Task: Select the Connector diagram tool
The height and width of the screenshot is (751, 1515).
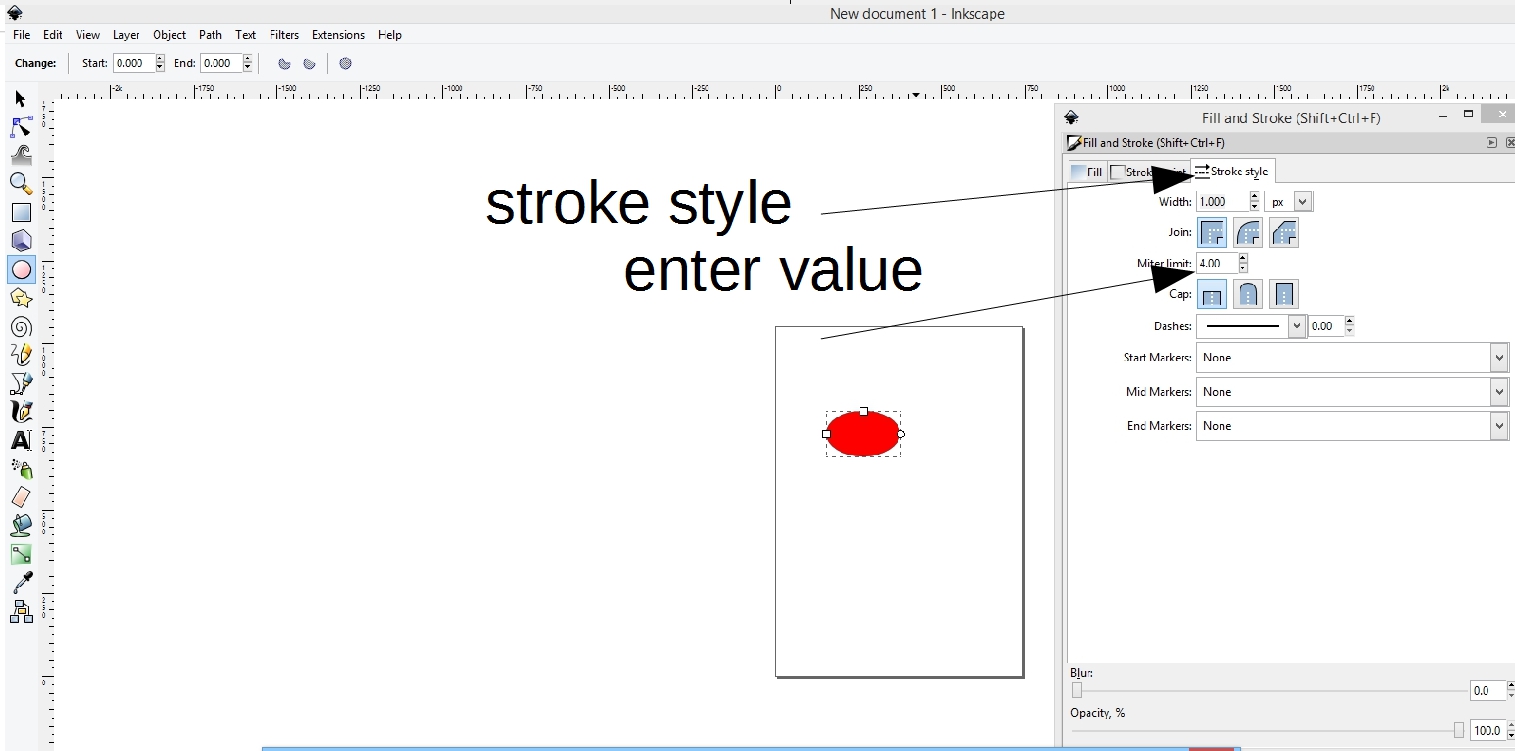Action: [20, 611]
